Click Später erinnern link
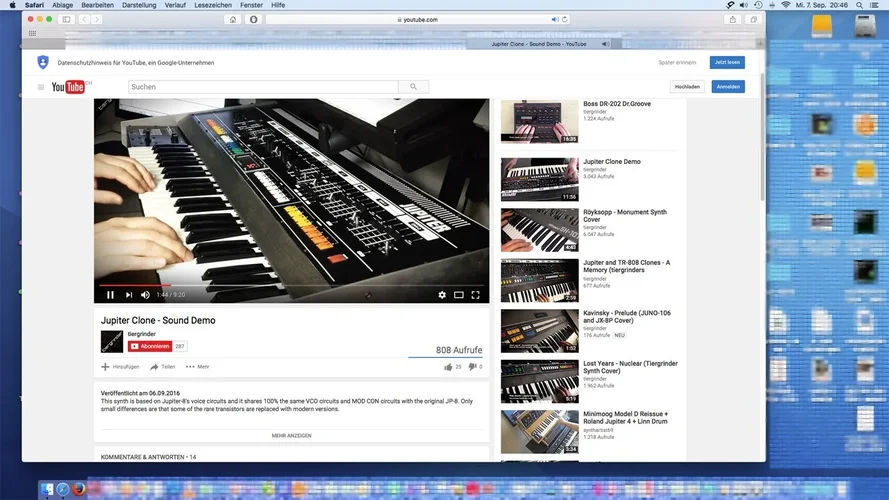The image size is (889, 500). [x=677, y=62]
